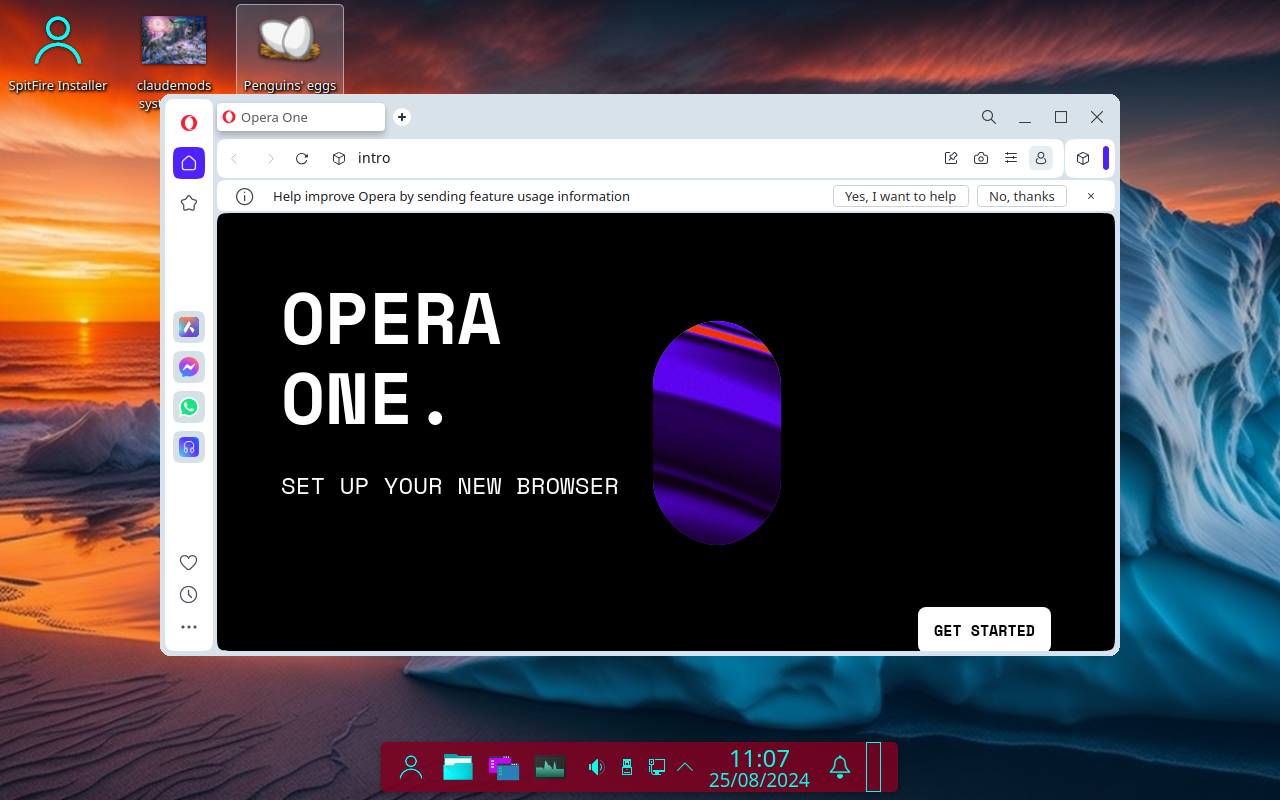
Task: Open Facebook Messenger in the sidebar
Action: [189, 367]
